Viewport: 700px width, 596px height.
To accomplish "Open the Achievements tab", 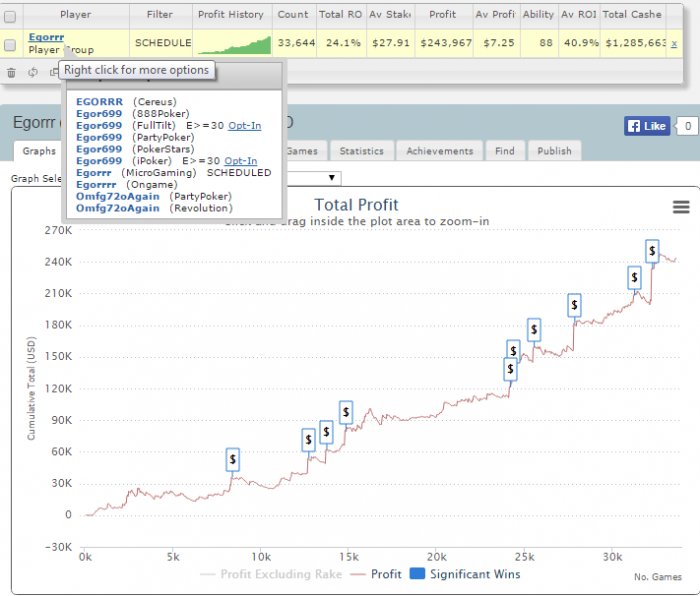I will tap(440, 151).
